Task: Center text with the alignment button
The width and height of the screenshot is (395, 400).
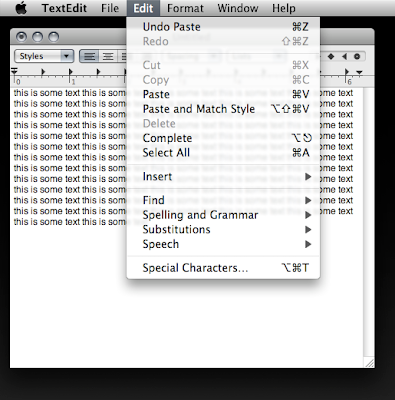Action: (x=108, y=56)
